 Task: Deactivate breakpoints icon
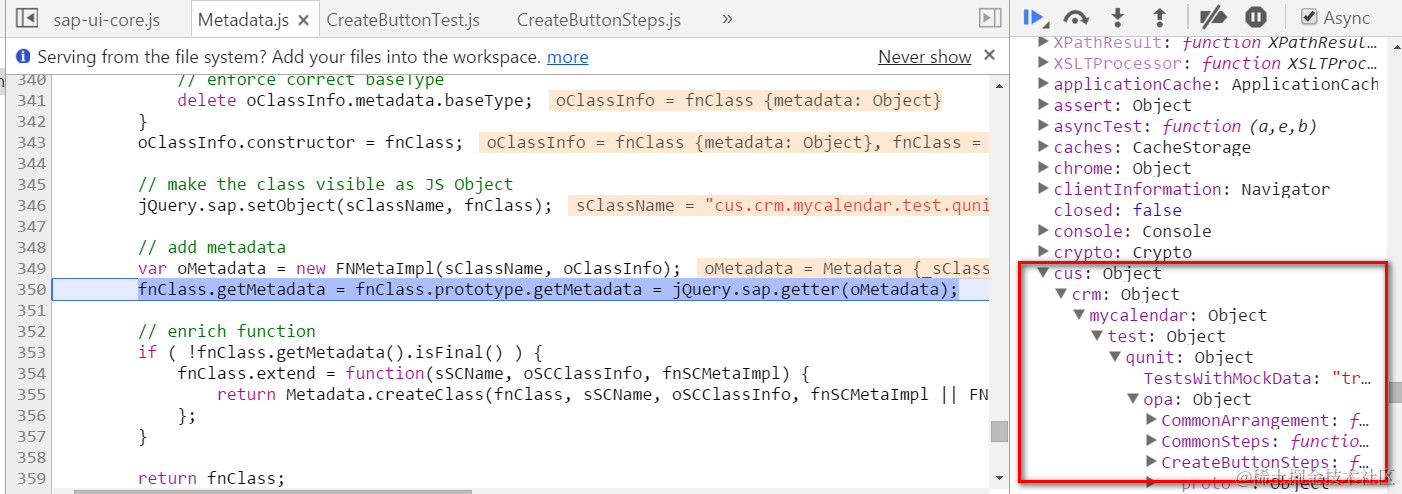[1213, 18]
